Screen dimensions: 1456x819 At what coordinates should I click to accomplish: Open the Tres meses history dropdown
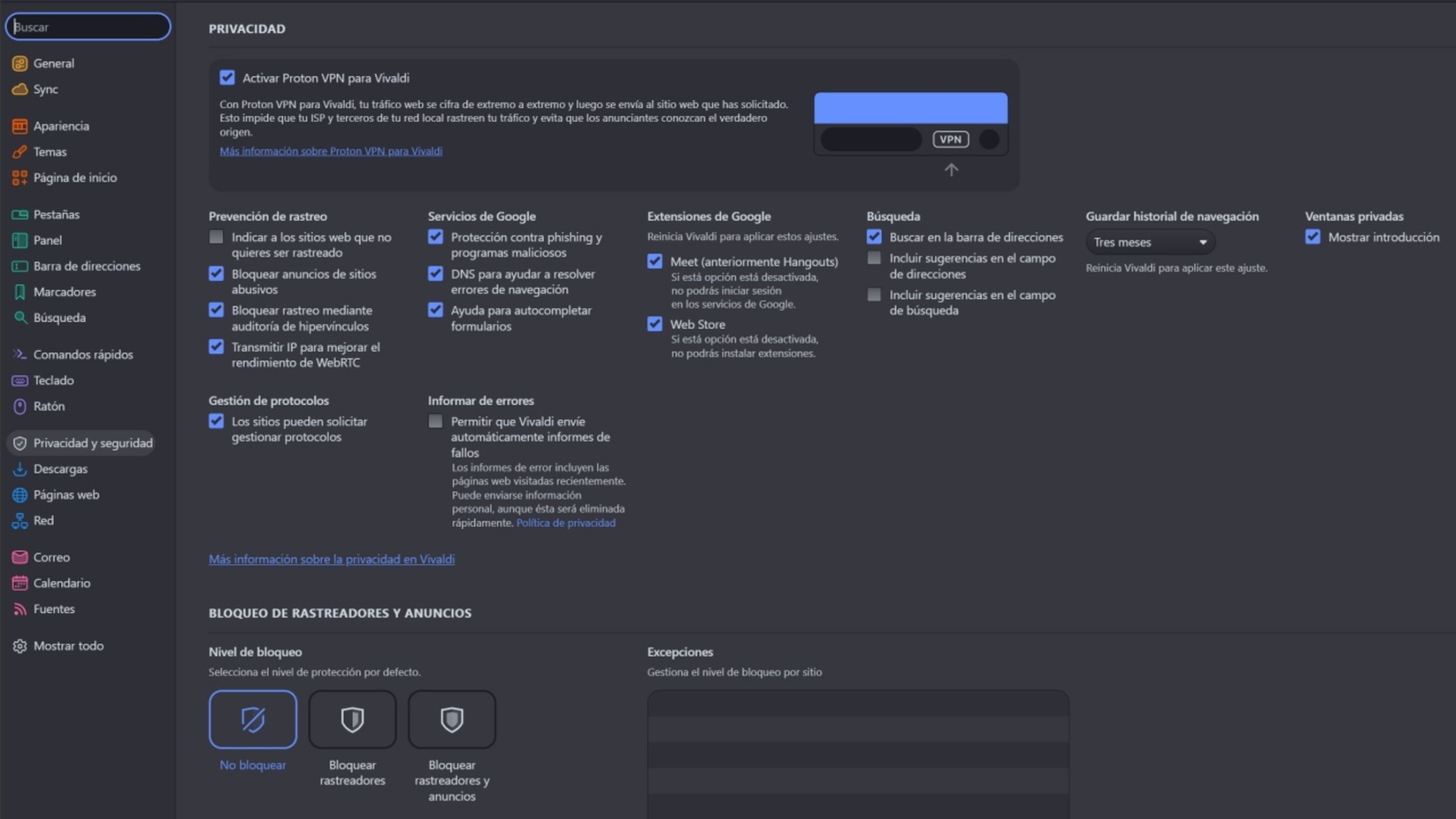(1150, 243)
